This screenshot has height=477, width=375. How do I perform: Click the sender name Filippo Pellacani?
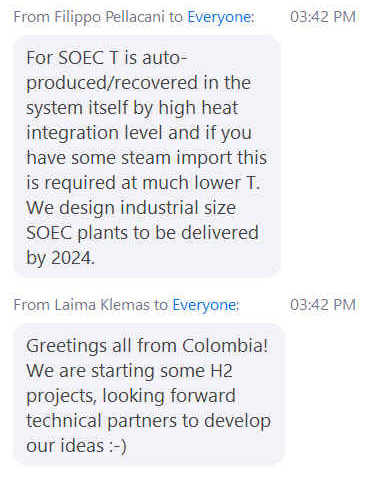coord(109,17)
